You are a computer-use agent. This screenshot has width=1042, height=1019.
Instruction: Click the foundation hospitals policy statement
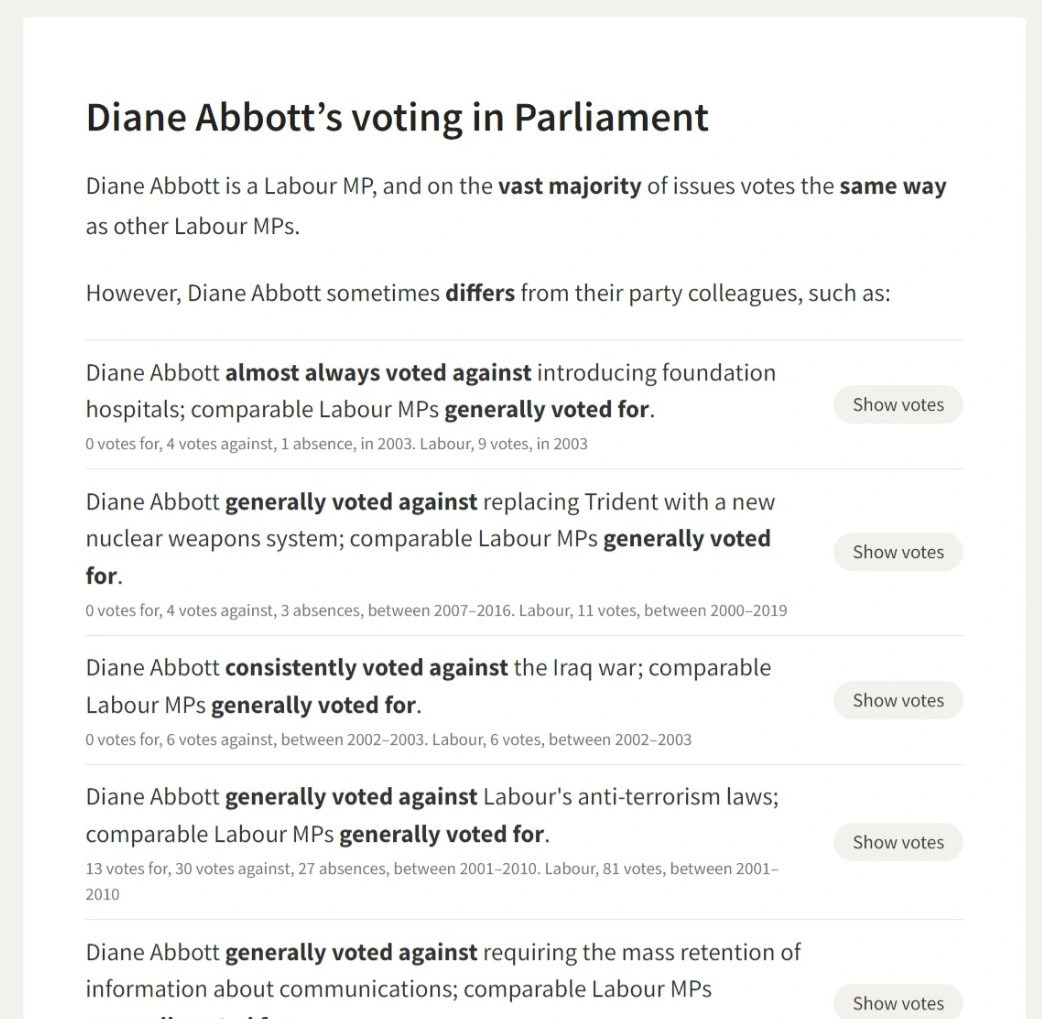[x=430, y=391]
